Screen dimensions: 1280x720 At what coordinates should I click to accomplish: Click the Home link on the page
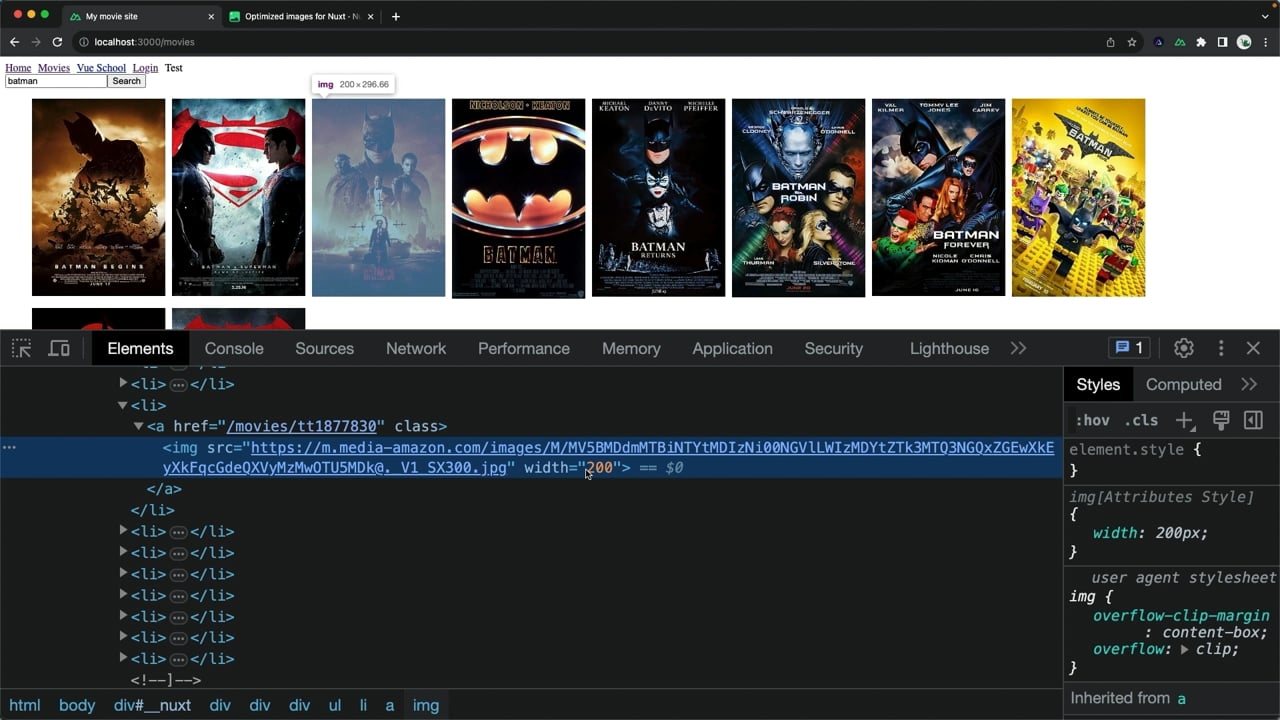tap(18, 68)
